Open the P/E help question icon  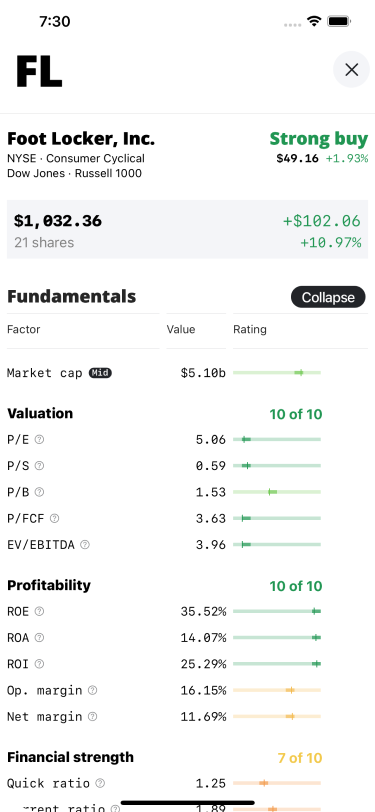pyautogui.click(x=39, y=439)
